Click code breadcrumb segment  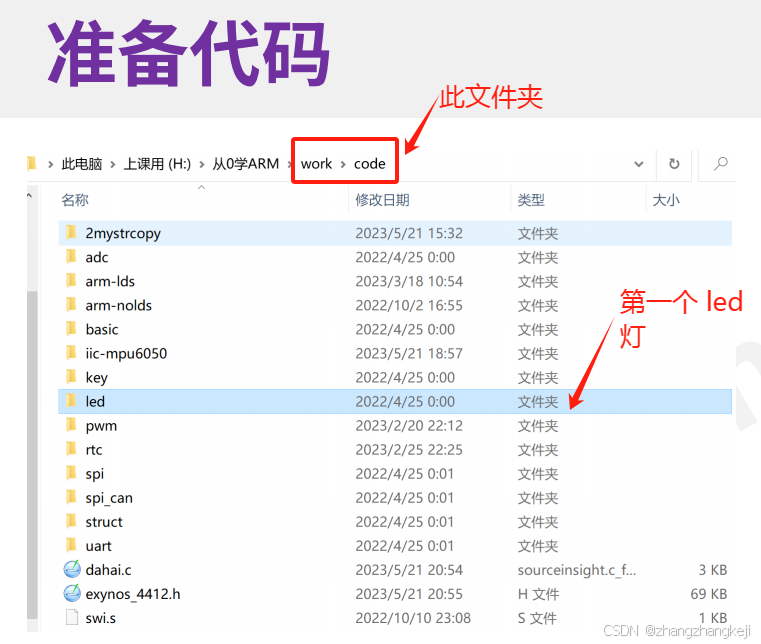(x=369, y=164)
